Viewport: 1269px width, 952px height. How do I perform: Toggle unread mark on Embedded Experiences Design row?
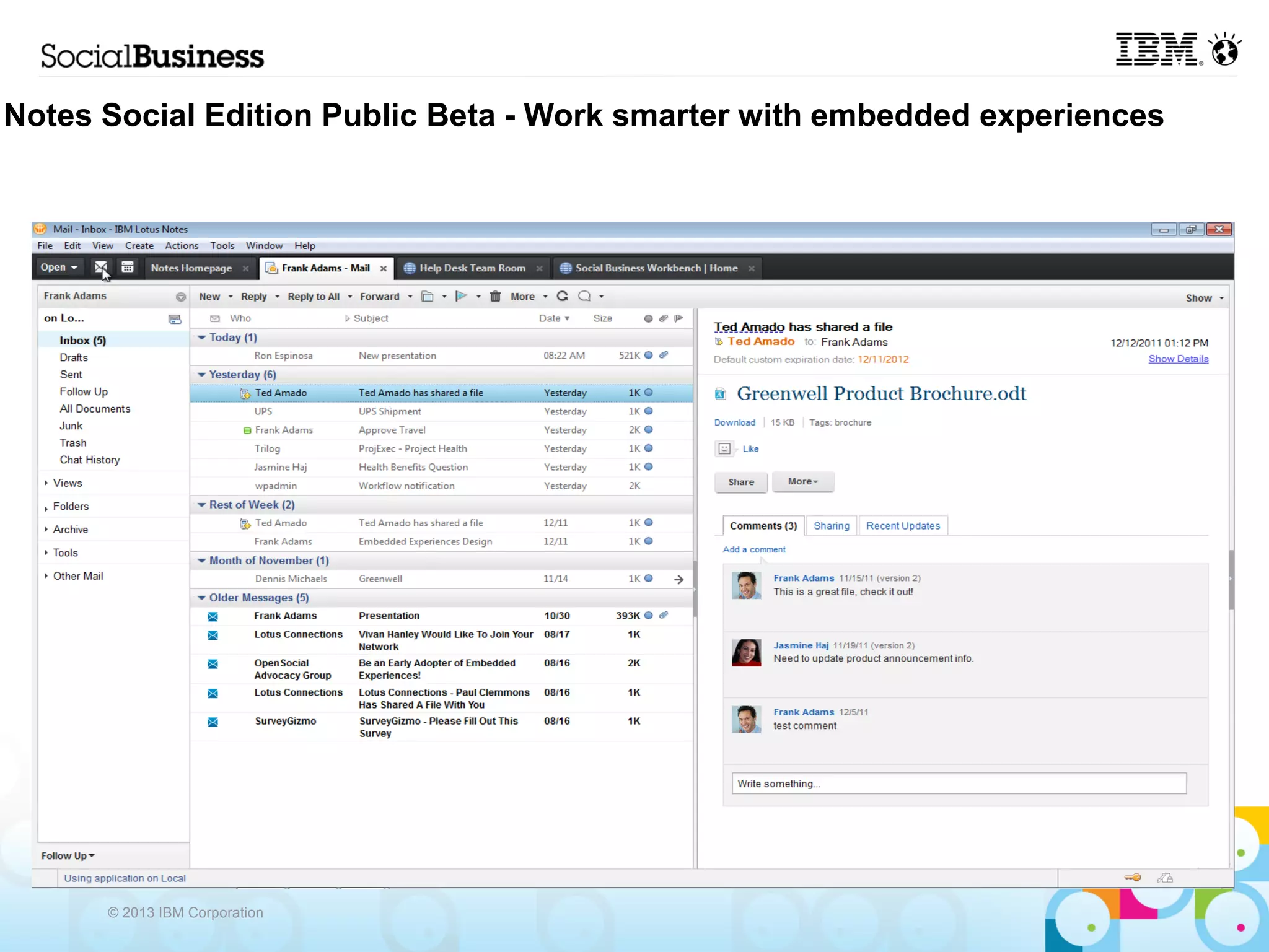click(x=648, y=541)
